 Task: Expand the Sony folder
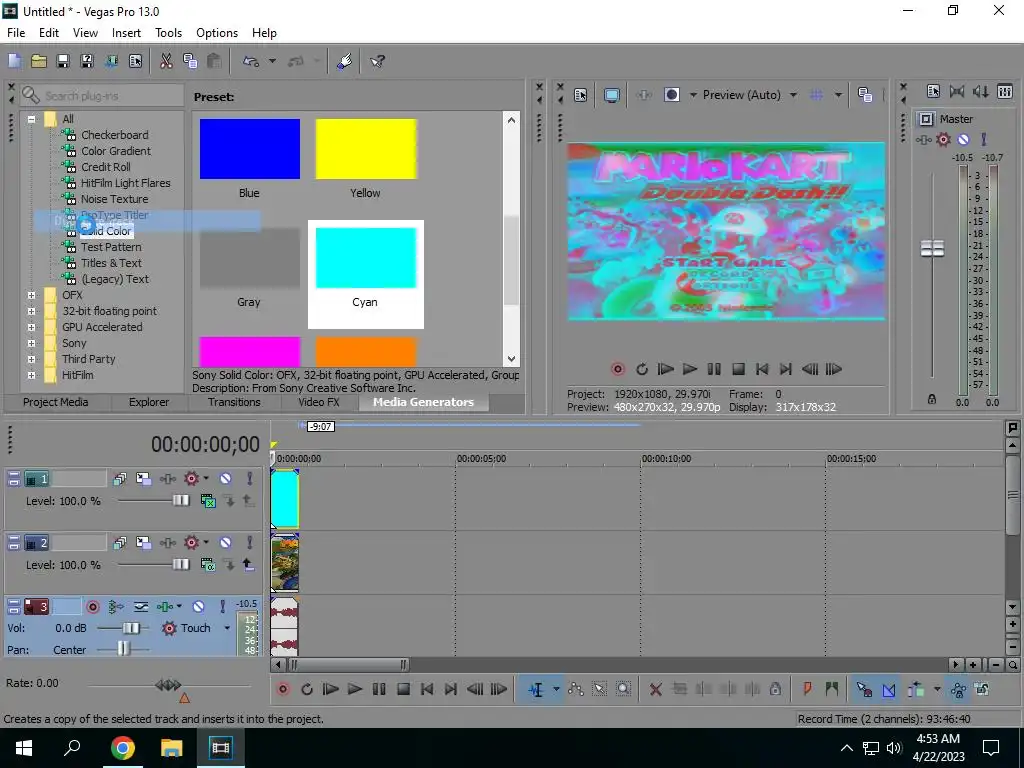31,343
